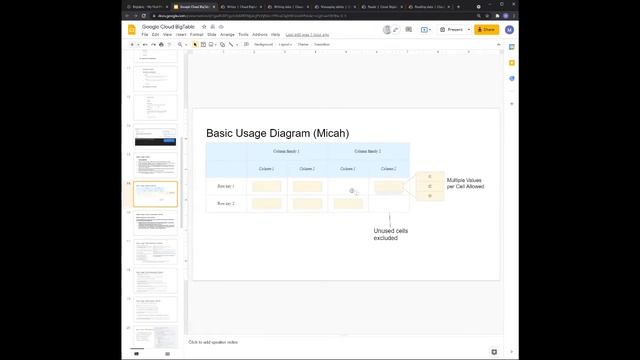
Task: Select the Google Cloud BigTable browser tab
Action: tap(194, 7)
